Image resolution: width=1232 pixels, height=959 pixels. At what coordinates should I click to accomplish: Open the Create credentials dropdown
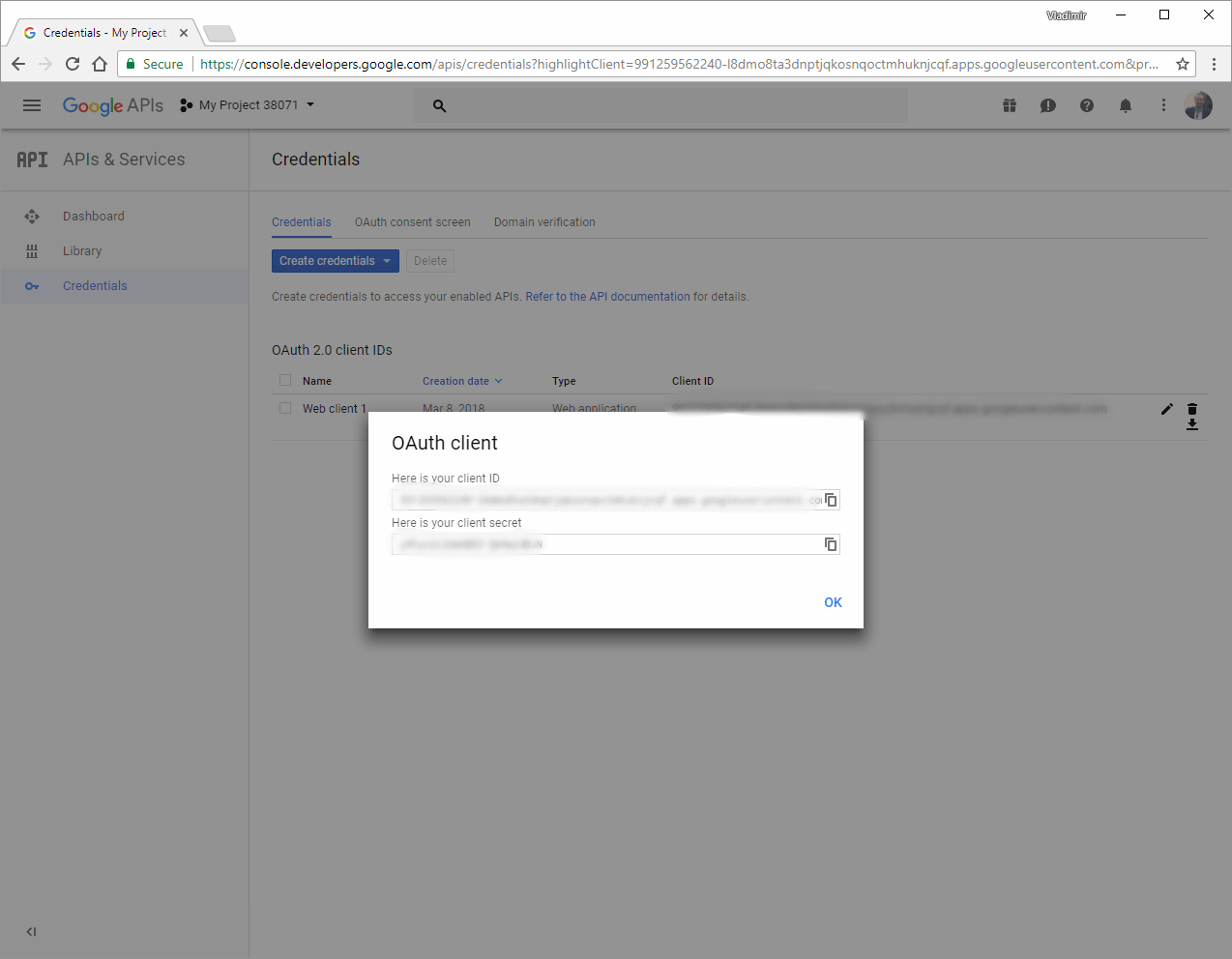335,261
